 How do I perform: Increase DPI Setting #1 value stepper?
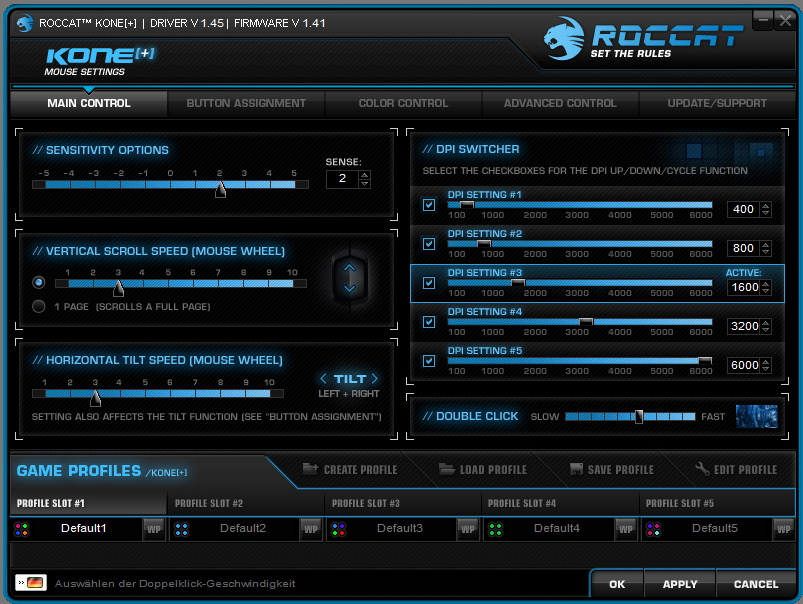point(766,205)
